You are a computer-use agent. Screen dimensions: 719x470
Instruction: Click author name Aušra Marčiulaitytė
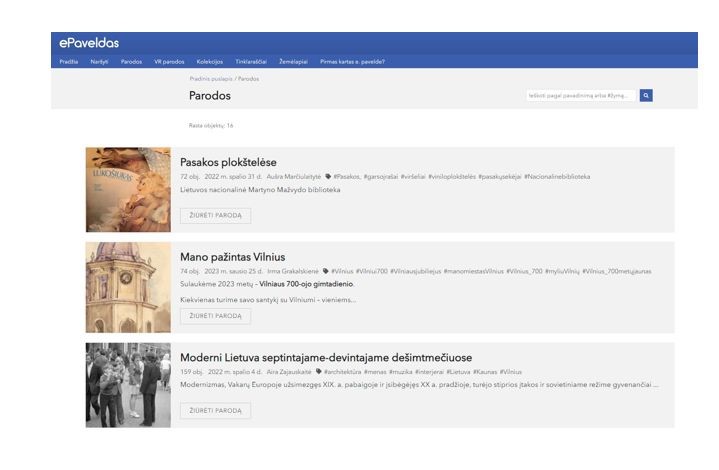tap(294, 177)
